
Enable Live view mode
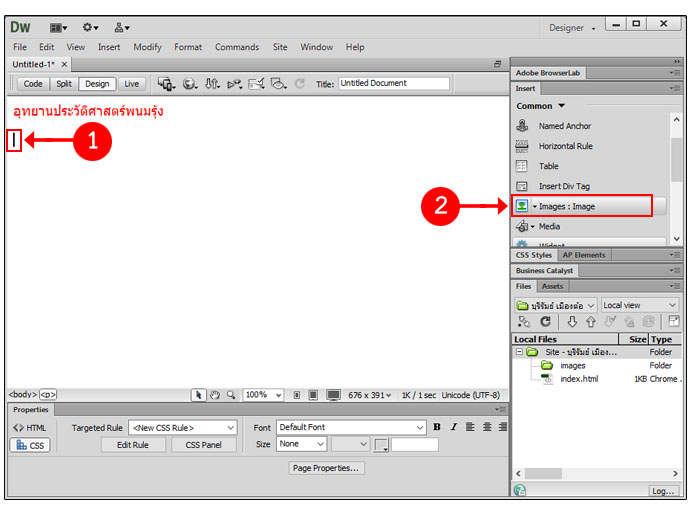pos(131,84)
